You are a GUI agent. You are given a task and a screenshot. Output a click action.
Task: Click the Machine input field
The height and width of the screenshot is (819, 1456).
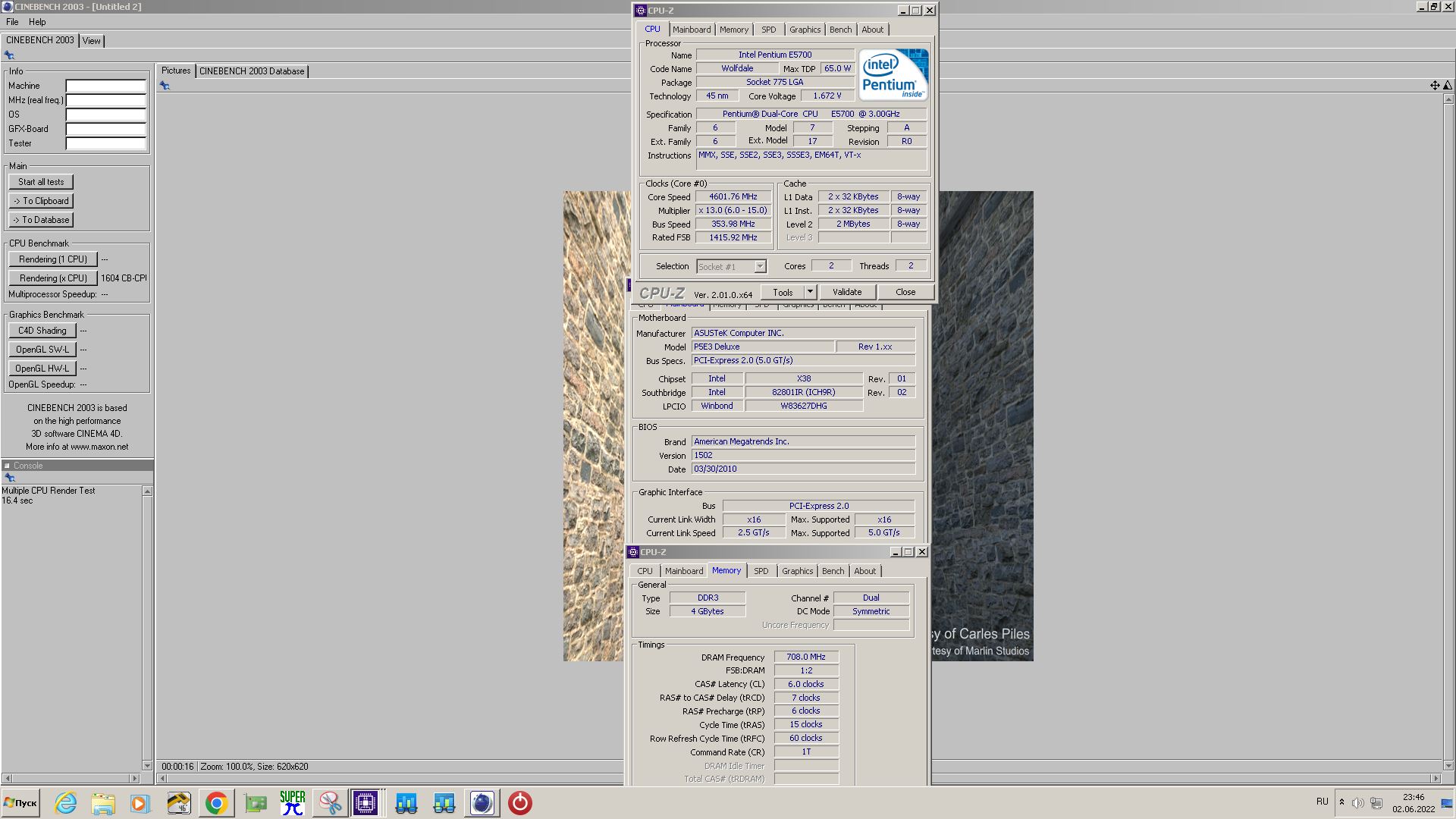pyautogui.click(x=106, y=86)
